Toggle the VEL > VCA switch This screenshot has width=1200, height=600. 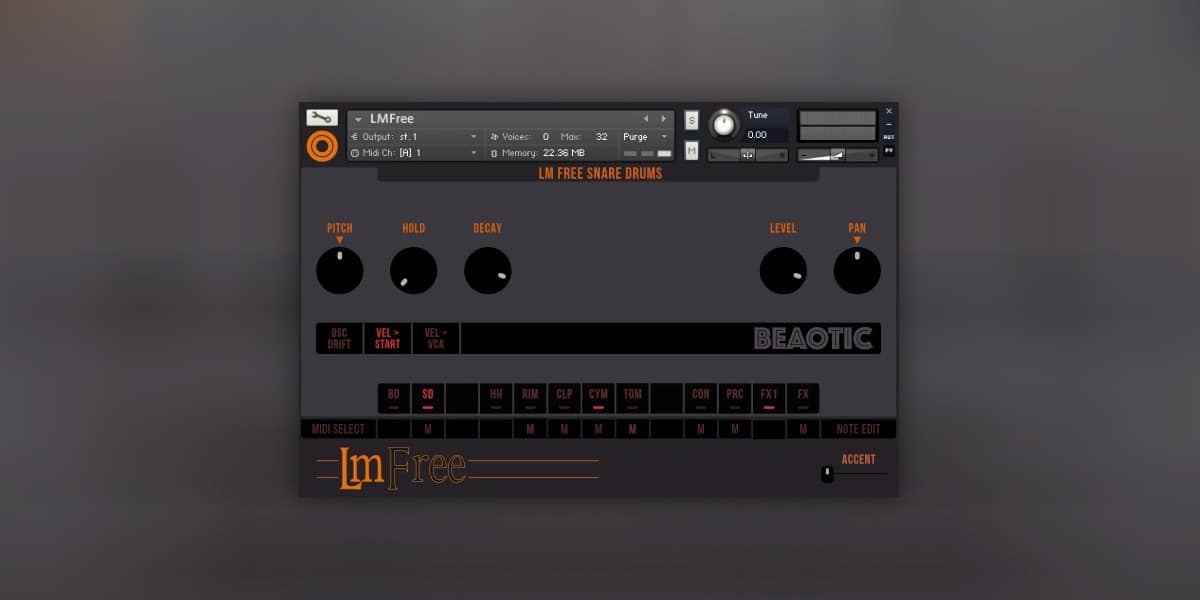(x=435, y=338)
